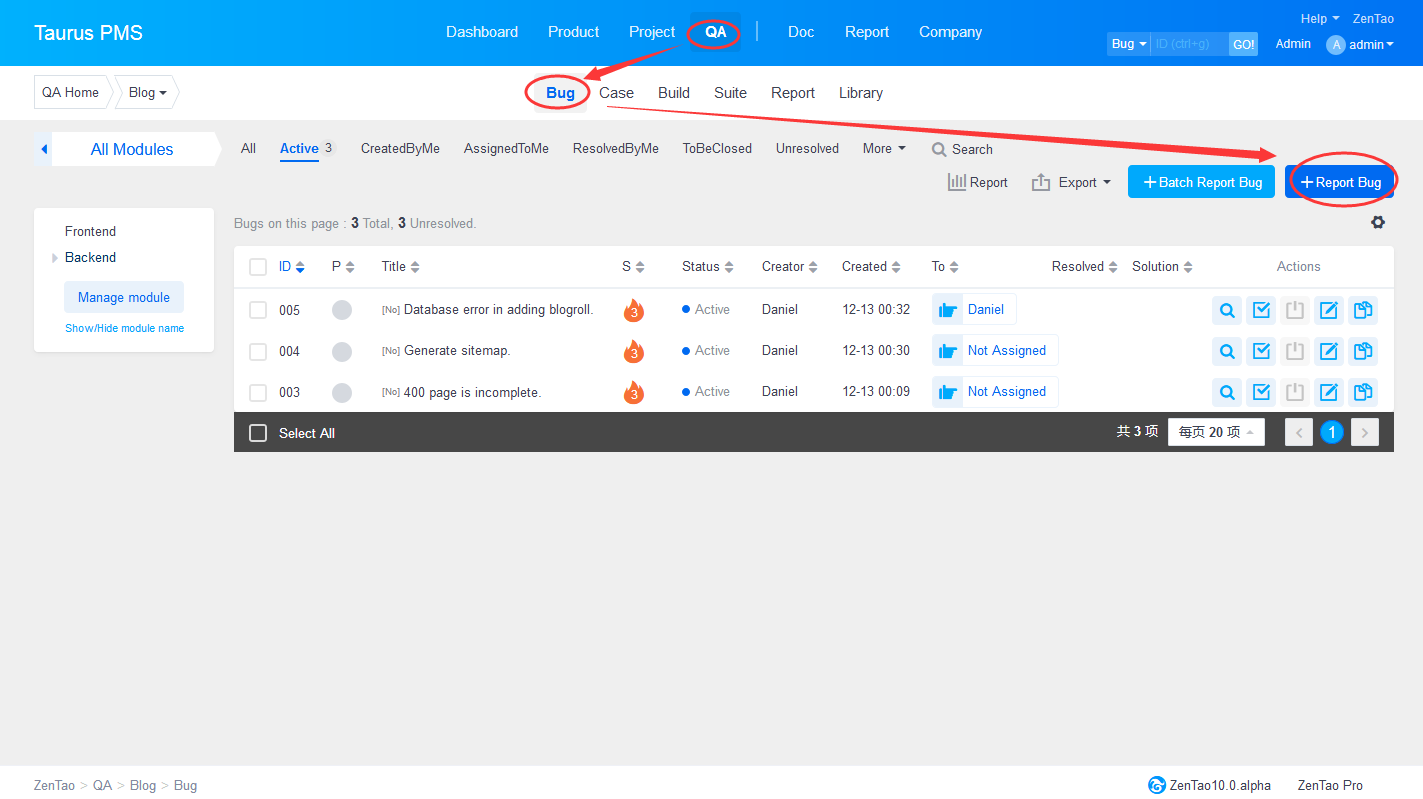Go to the Dashboard main menu
The width and height of the screenshot is (1423, 799).
tap(482, 32)
